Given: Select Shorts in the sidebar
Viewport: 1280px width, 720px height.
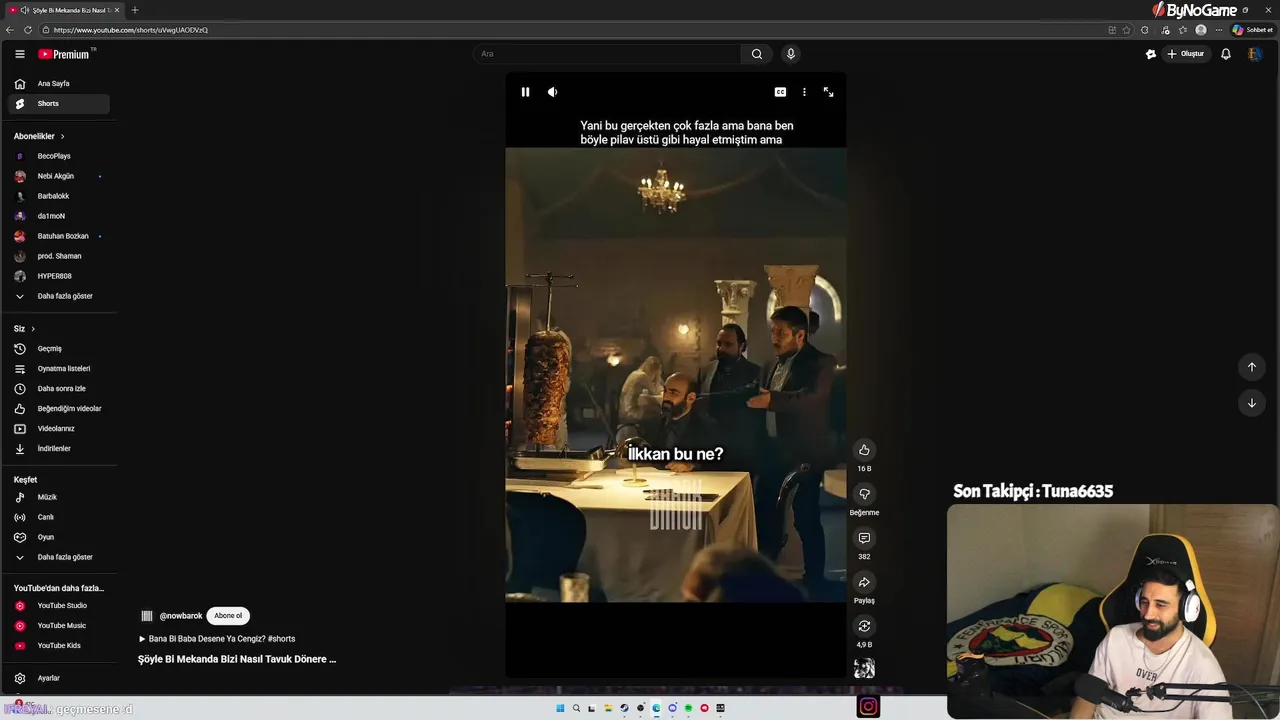Looking at the screenshot, I should click(x=59, y=104).
